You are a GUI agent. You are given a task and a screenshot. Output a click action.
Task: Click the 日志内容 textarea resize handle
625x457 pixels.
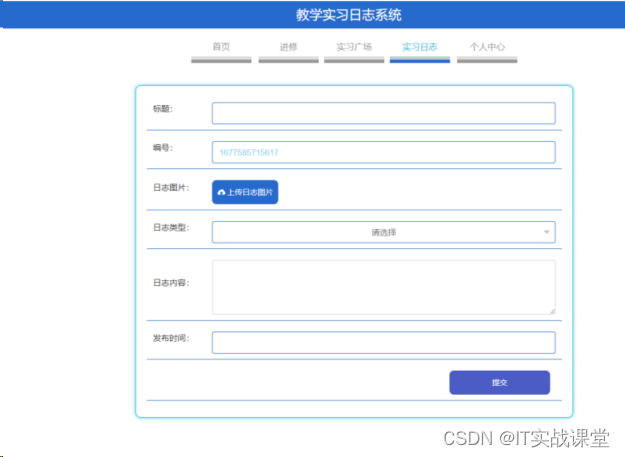(552, 311)
